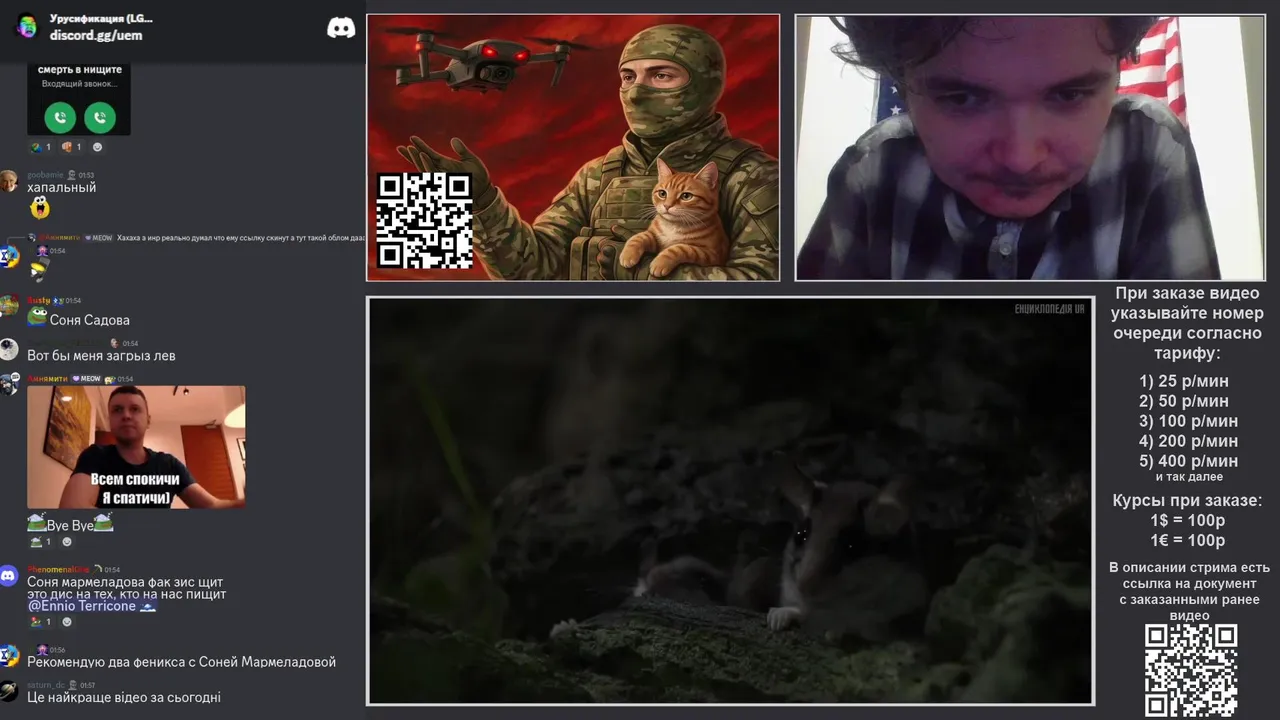Click the QR code below the order instructions
The image size is (1280, 720).
[1191, 670]
